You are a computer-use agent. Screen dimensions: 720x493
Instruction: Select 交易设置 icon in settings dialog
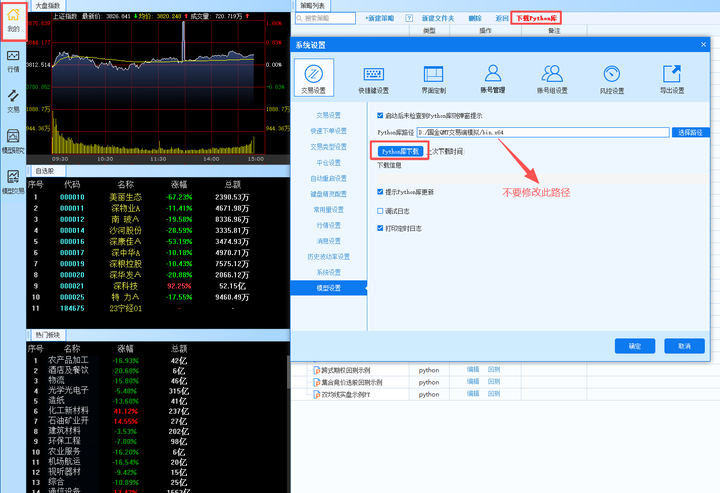[314, 77]
